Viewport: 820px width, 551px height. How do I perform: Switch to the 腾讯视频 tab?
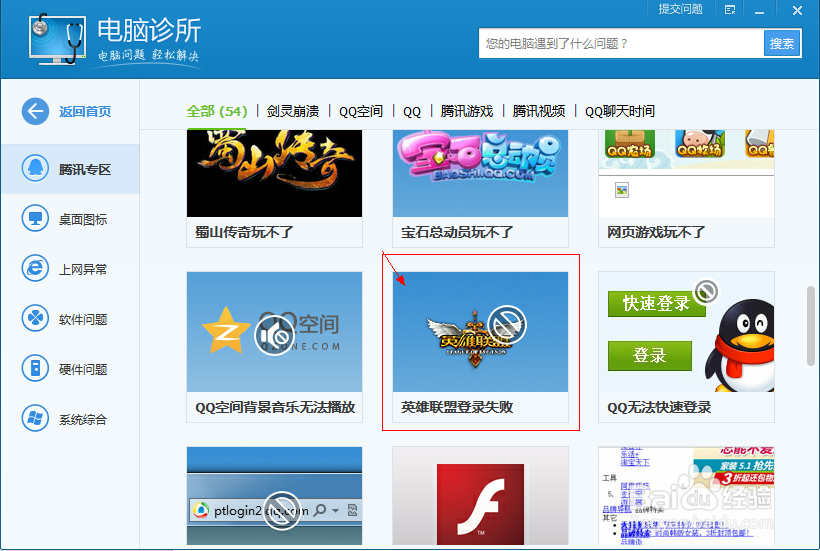click(539, 111)
